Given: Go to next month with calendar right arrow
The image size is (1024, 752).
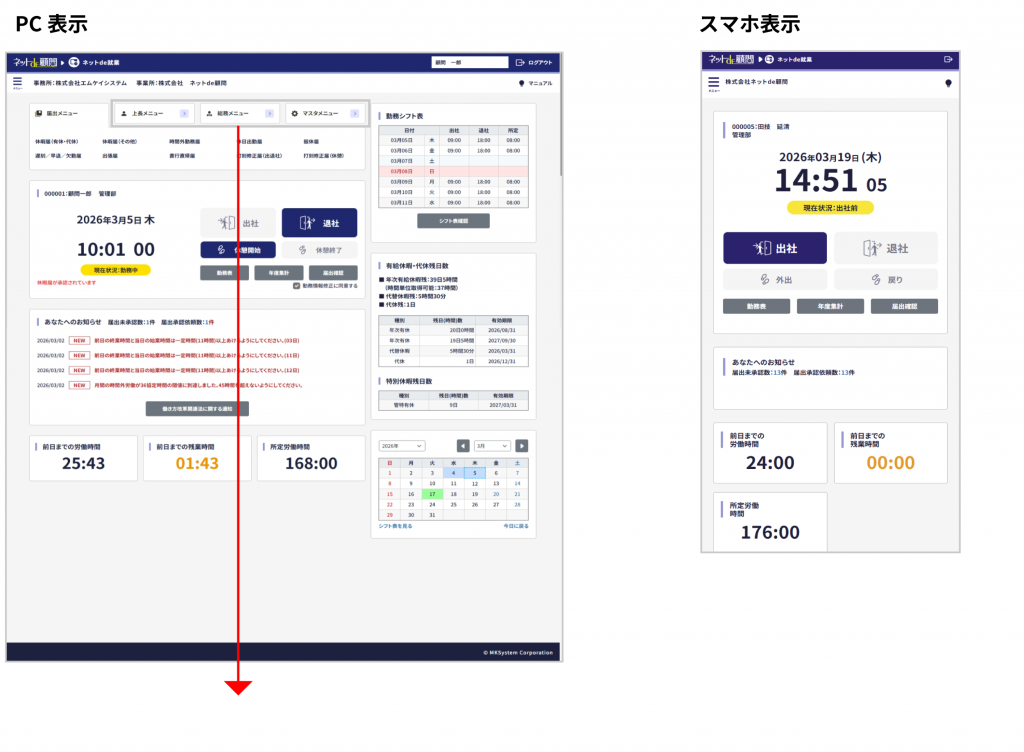Looking at the screenshot, I should click(x=522, y=445).
